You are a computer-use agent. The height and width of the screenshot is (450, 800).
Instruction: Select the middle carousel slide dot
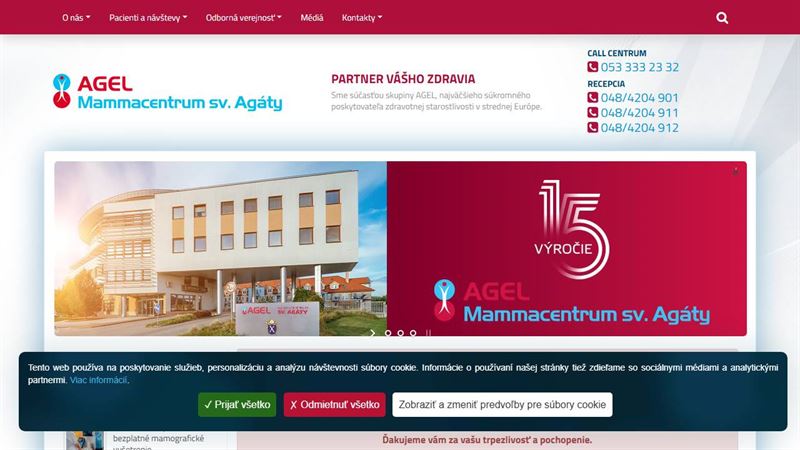(x=401, y=333)
